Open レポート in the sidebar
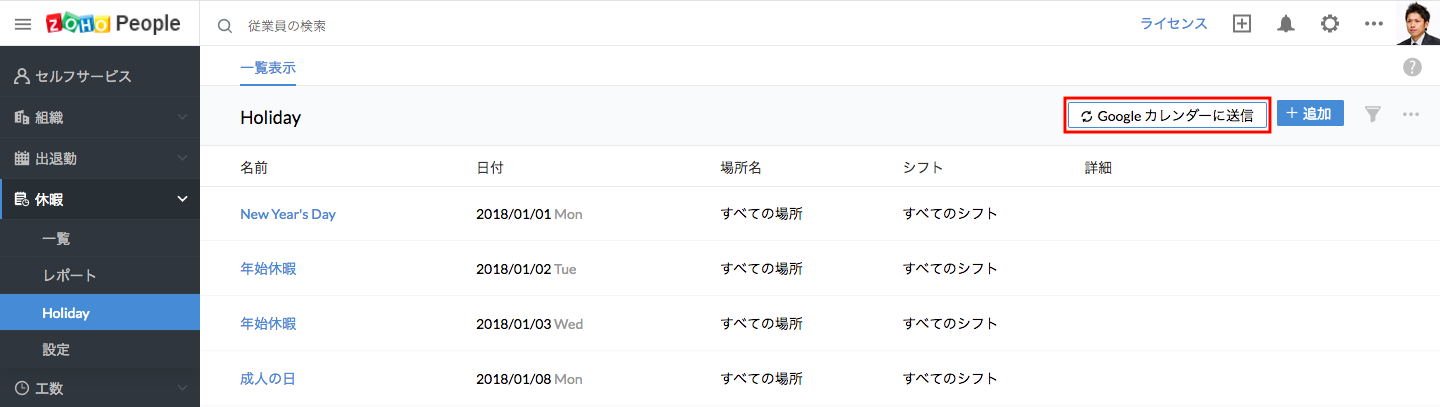Image resolution: width=1440 pixels, height=407 pixels. 69,275
